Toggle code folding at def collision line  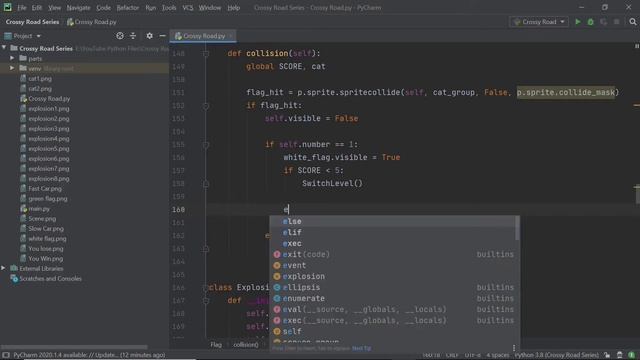pyautogui.click(x=206, y=53)
